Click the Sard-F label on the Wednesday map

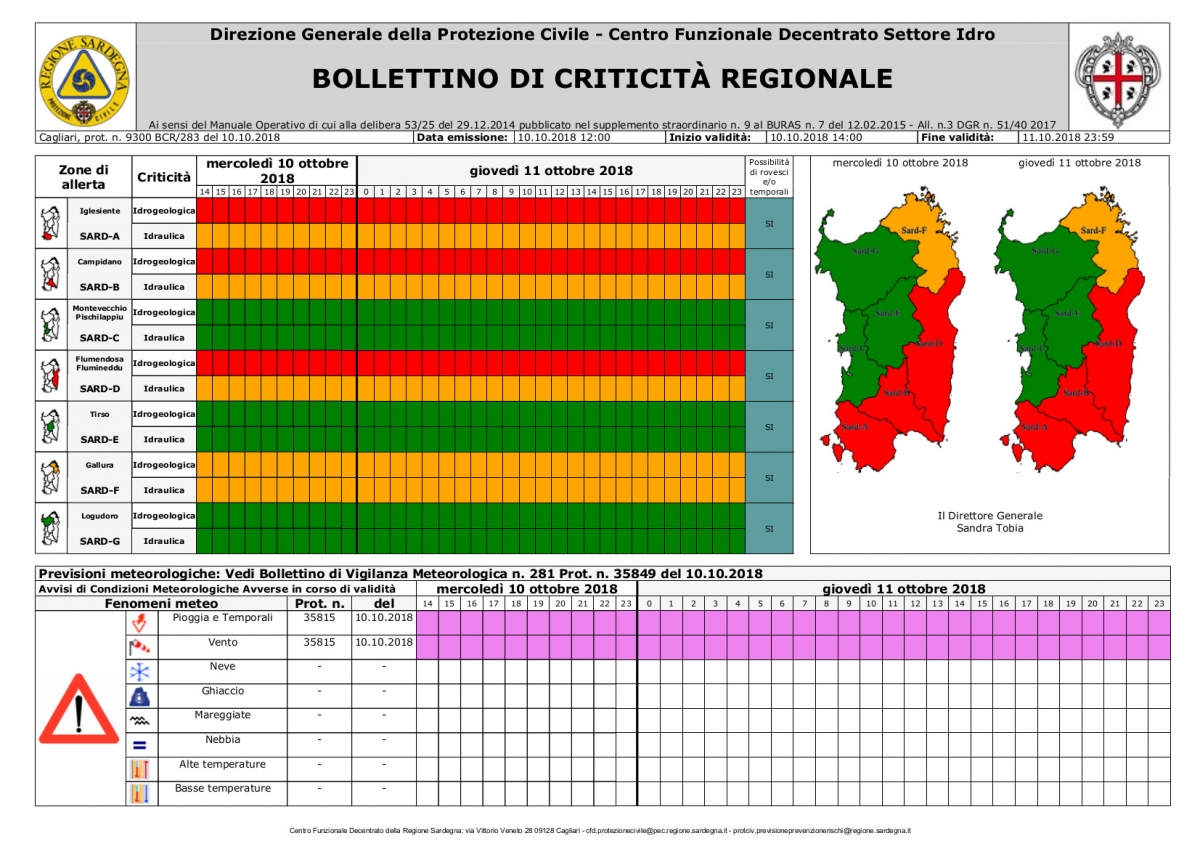tap(912, 230)
